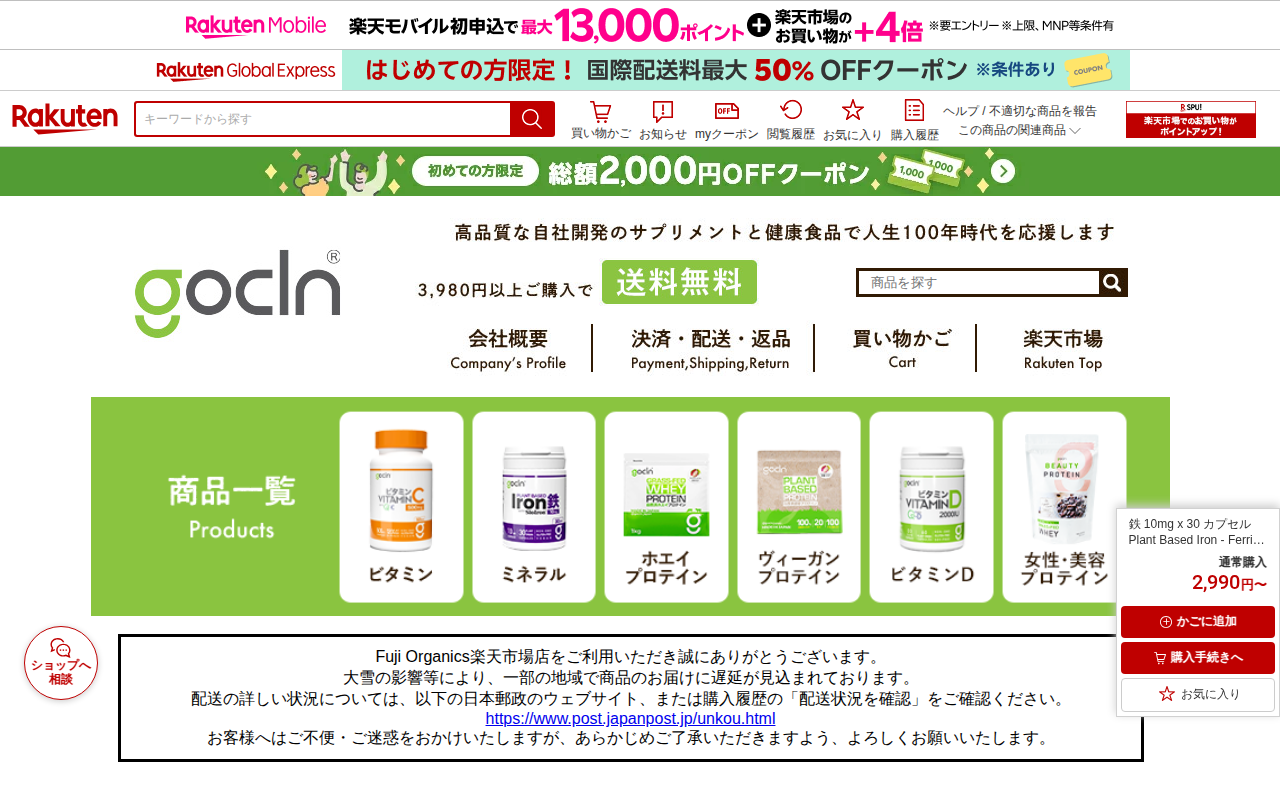Screen dimensions: 1280x800
Task: Go to 楽天市場 Rakuten Top menu
Action: pos(1063,349)
